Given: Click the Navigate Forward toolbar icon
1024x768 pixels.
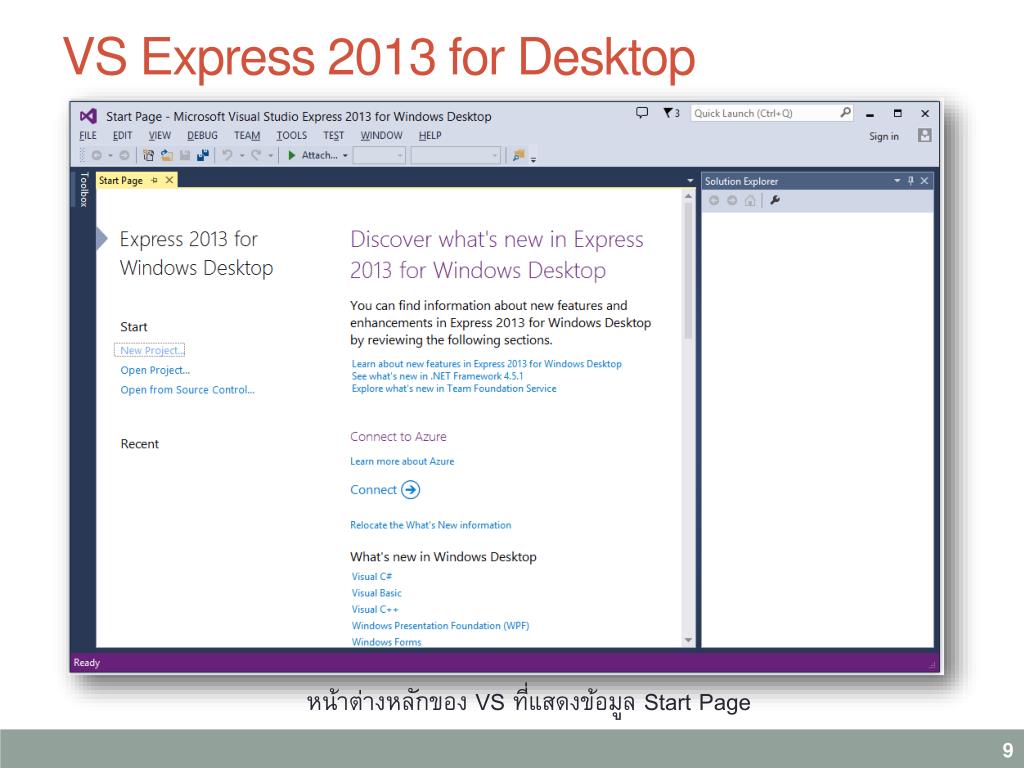Looking at the screenshot, I should coord(124,155).
